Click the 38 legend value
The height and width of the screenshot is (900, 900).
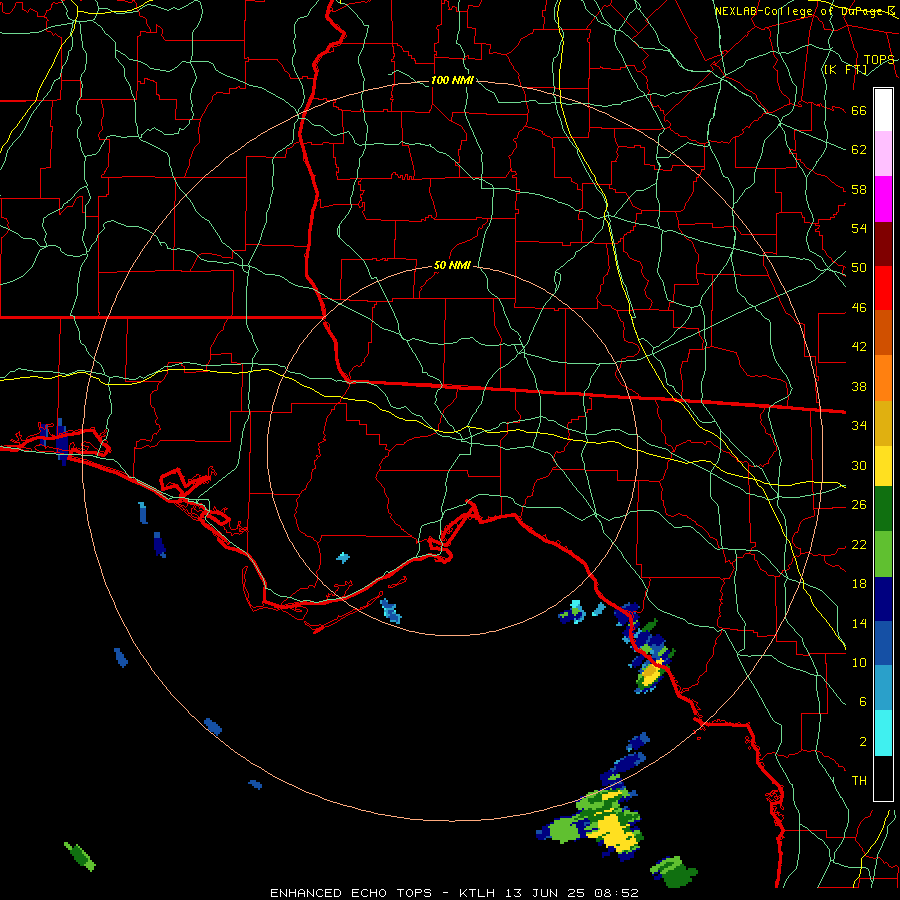pos(859,386)
